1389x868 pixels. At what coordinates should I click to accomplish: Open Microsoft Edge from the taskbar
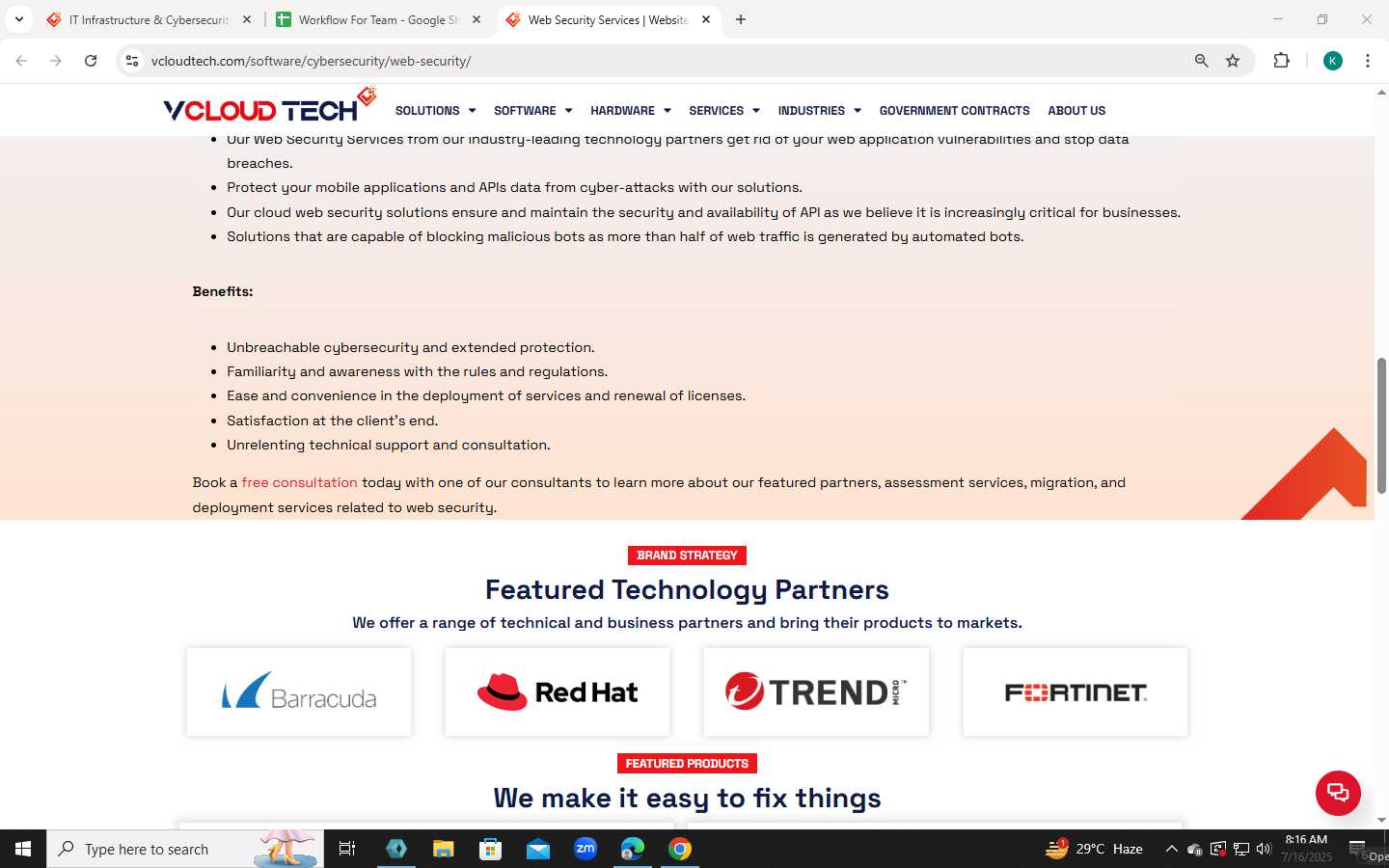pos(633,849)
